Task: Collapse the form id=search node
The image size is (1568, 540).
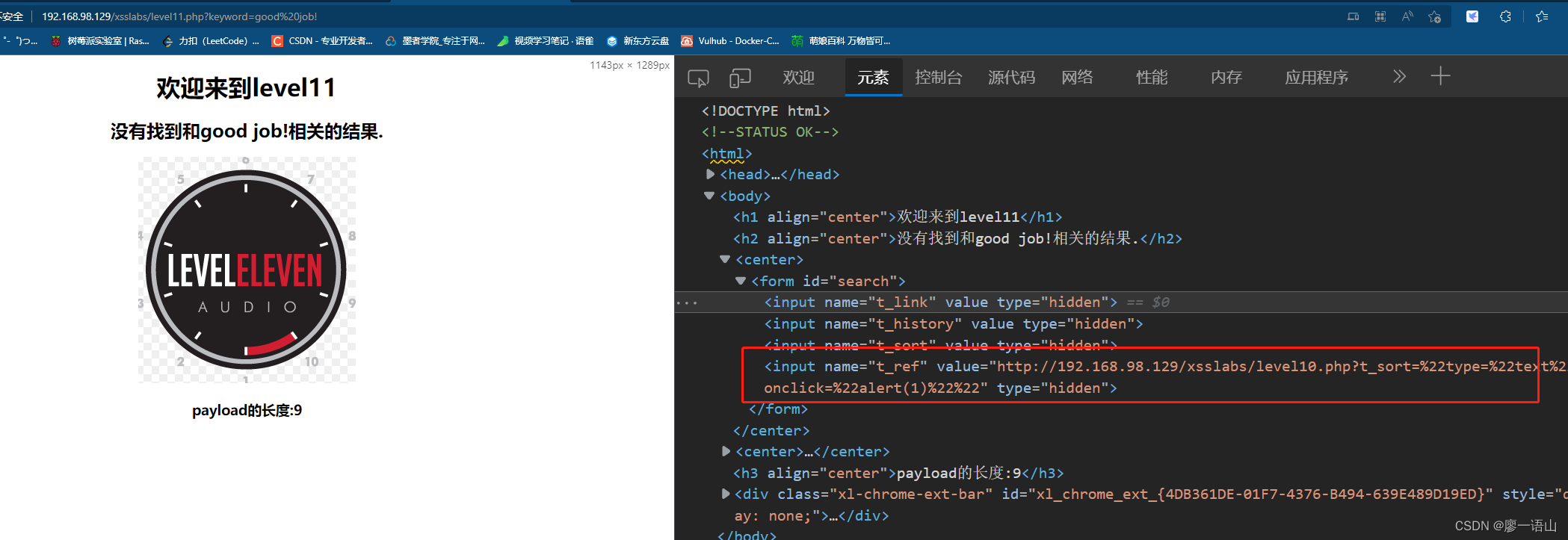Action: (741, 281)
